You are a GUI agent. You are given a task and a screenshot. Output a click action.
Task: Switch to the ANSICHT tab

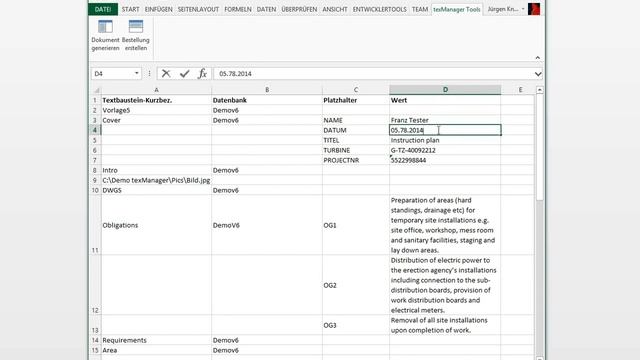(x=335, y=9)
